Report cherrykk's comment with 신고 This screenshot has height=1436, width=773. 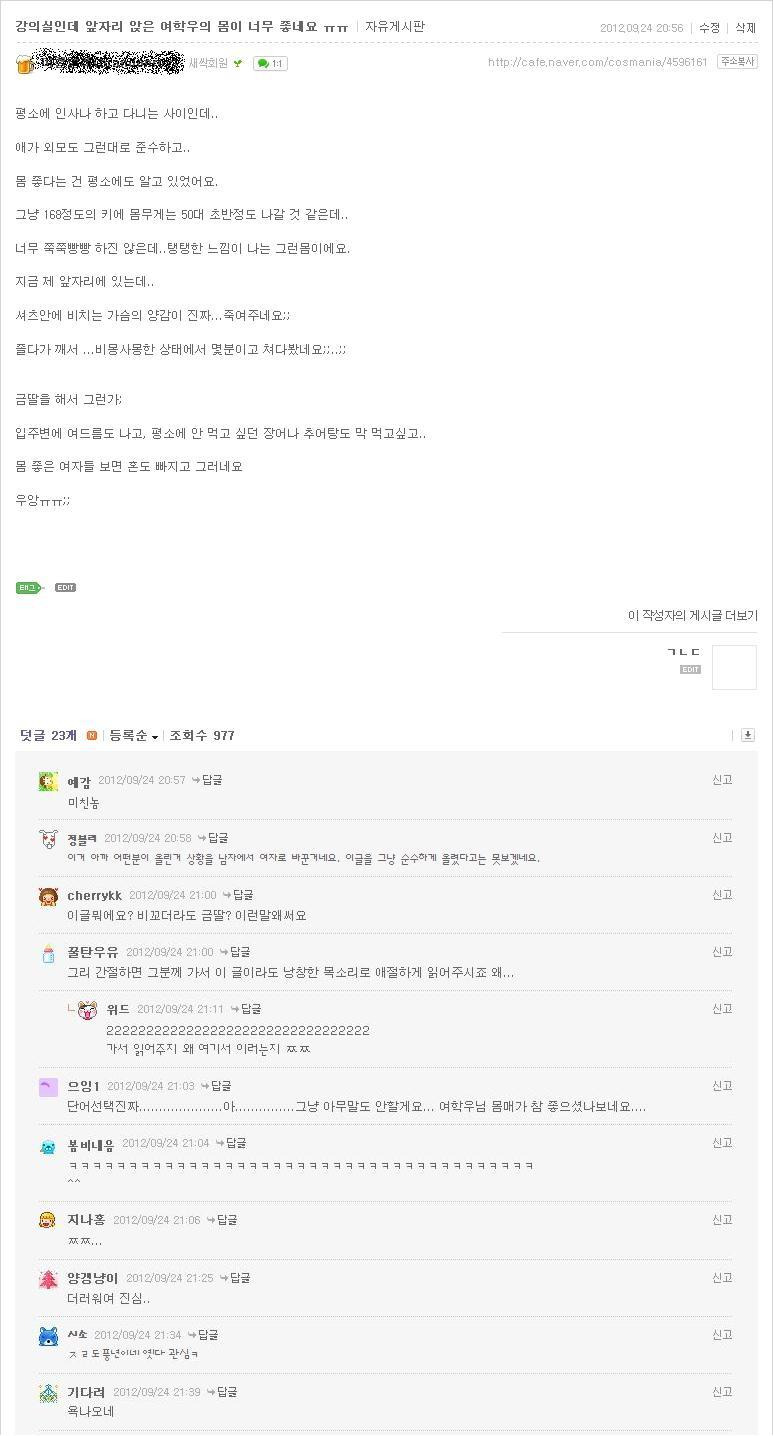click(x=722, y=895)
